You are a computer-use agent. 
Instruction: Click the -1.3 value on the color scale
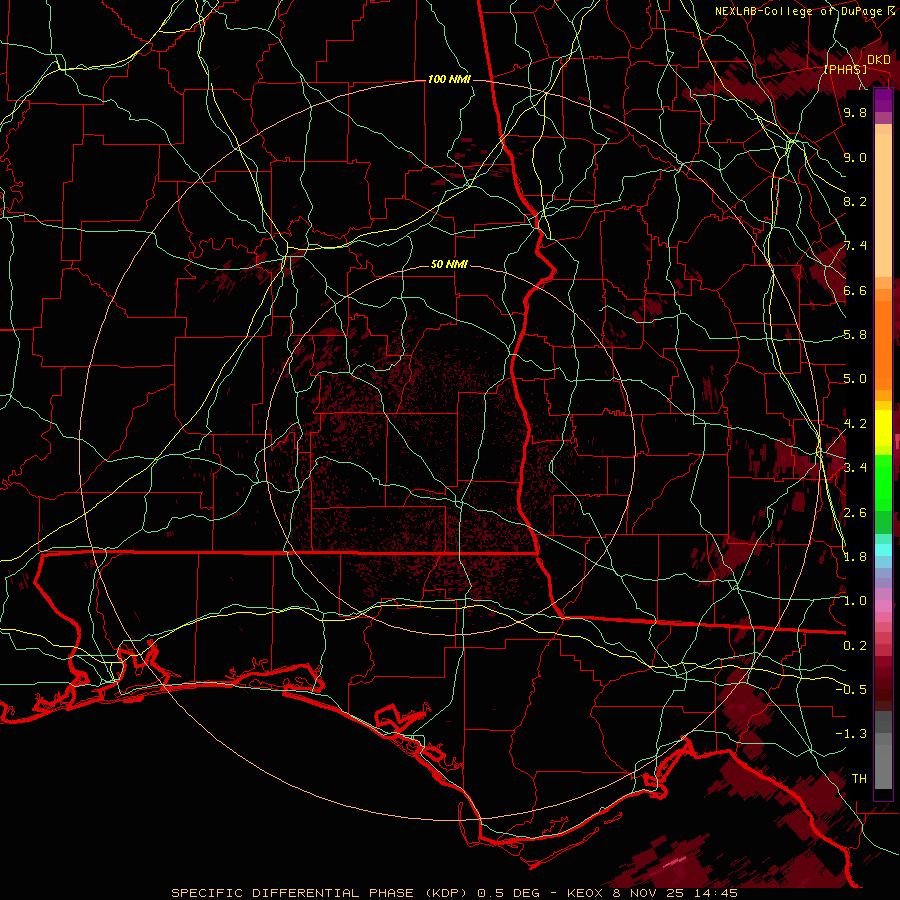(851, 734)
